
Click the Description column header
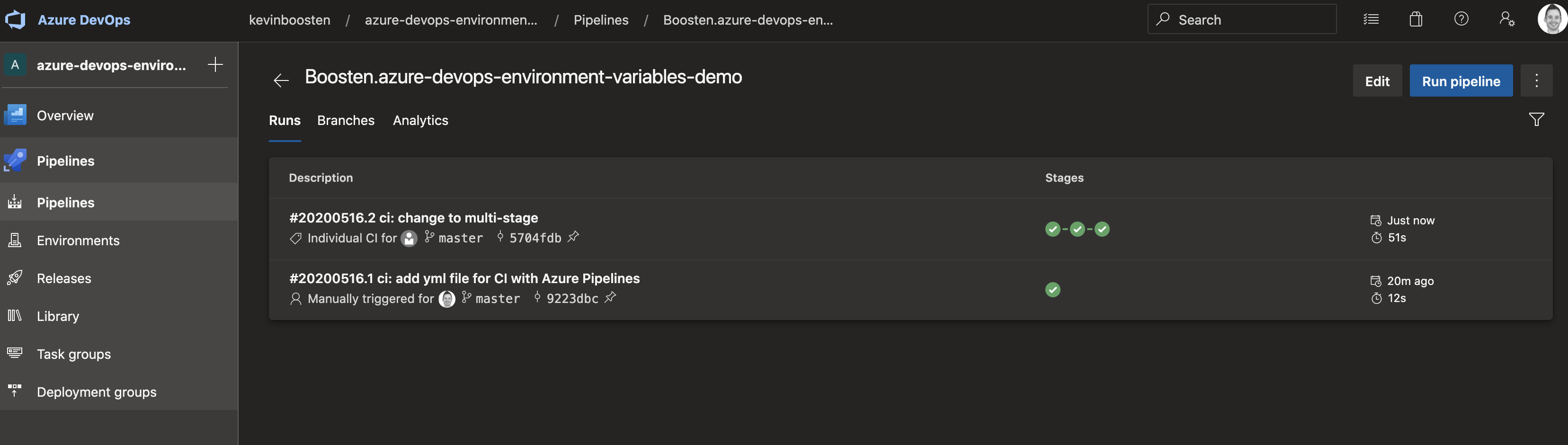click(x=321, y=178)
